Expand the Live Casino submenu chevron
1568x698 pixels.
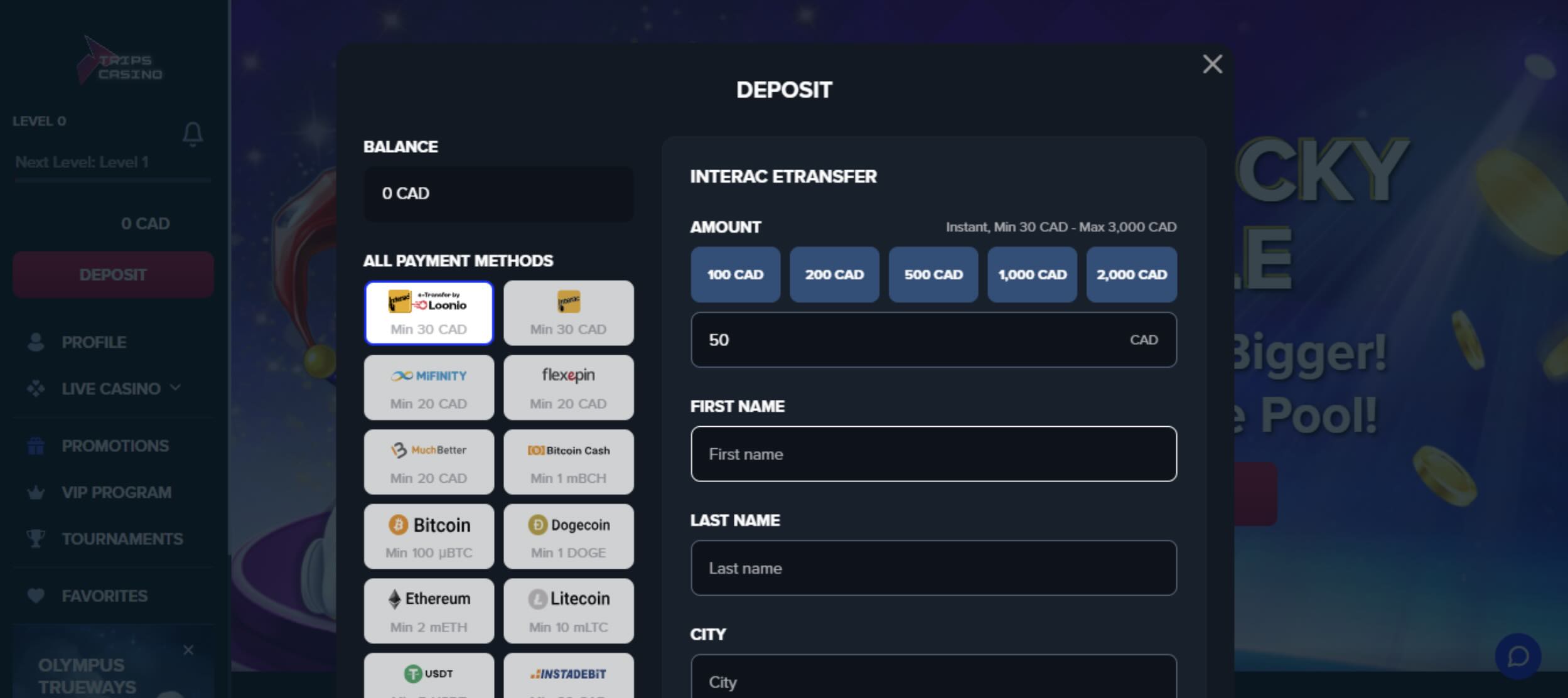176,388
